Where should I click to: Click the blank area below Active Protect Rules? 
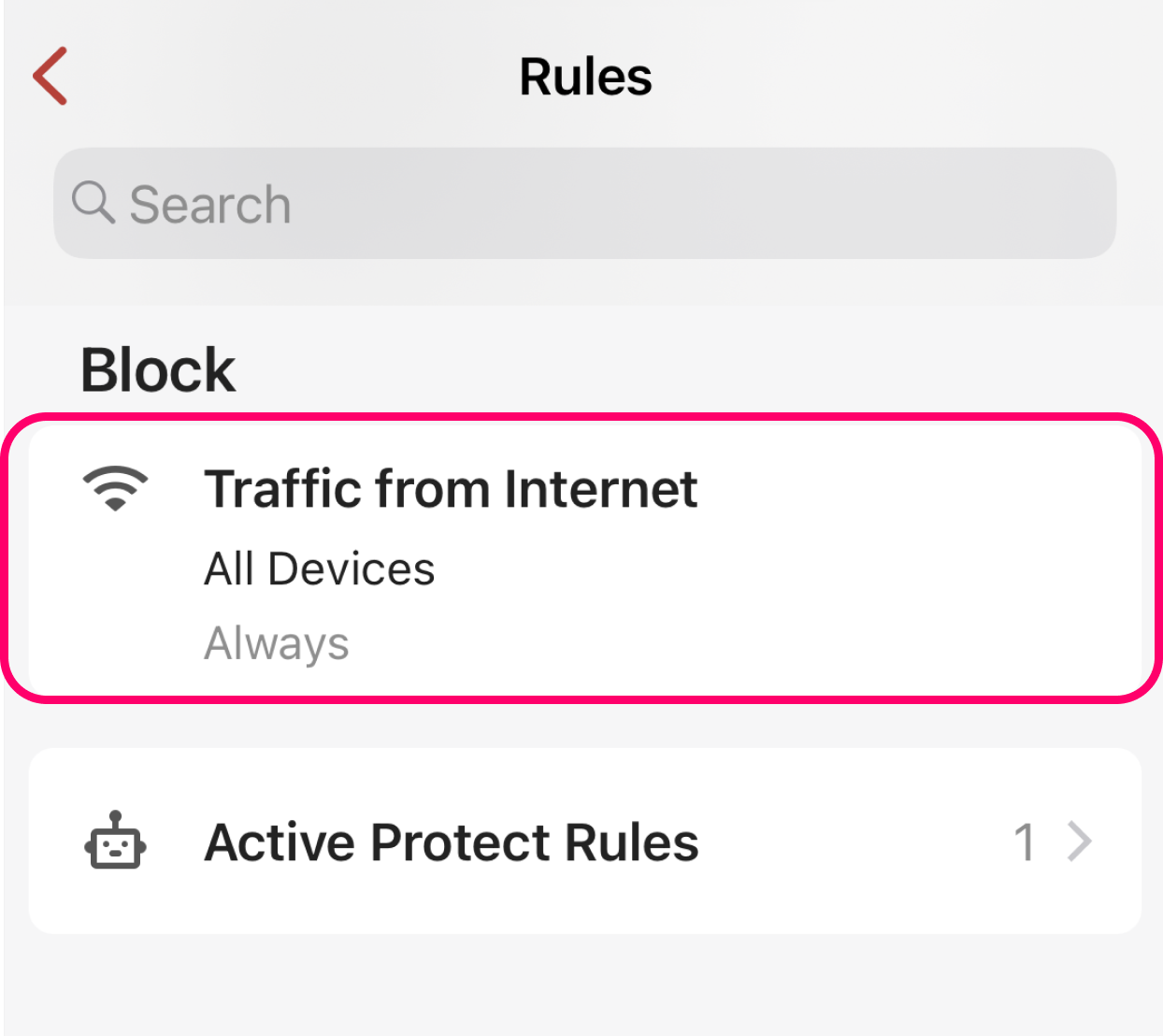pos(584,982)
